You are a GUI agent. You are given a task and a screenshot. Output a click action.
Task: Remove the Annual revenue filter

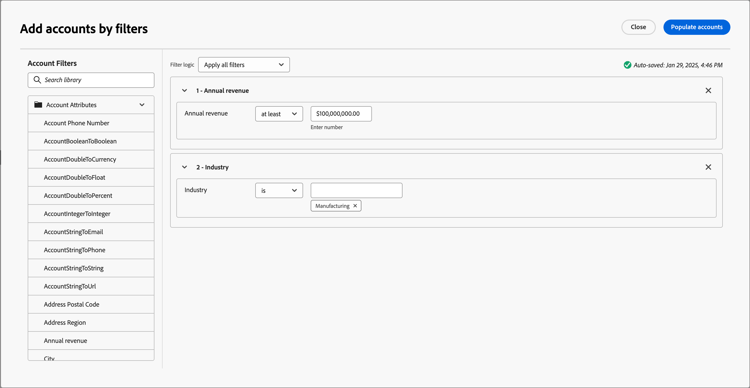[x=708, y=90]
